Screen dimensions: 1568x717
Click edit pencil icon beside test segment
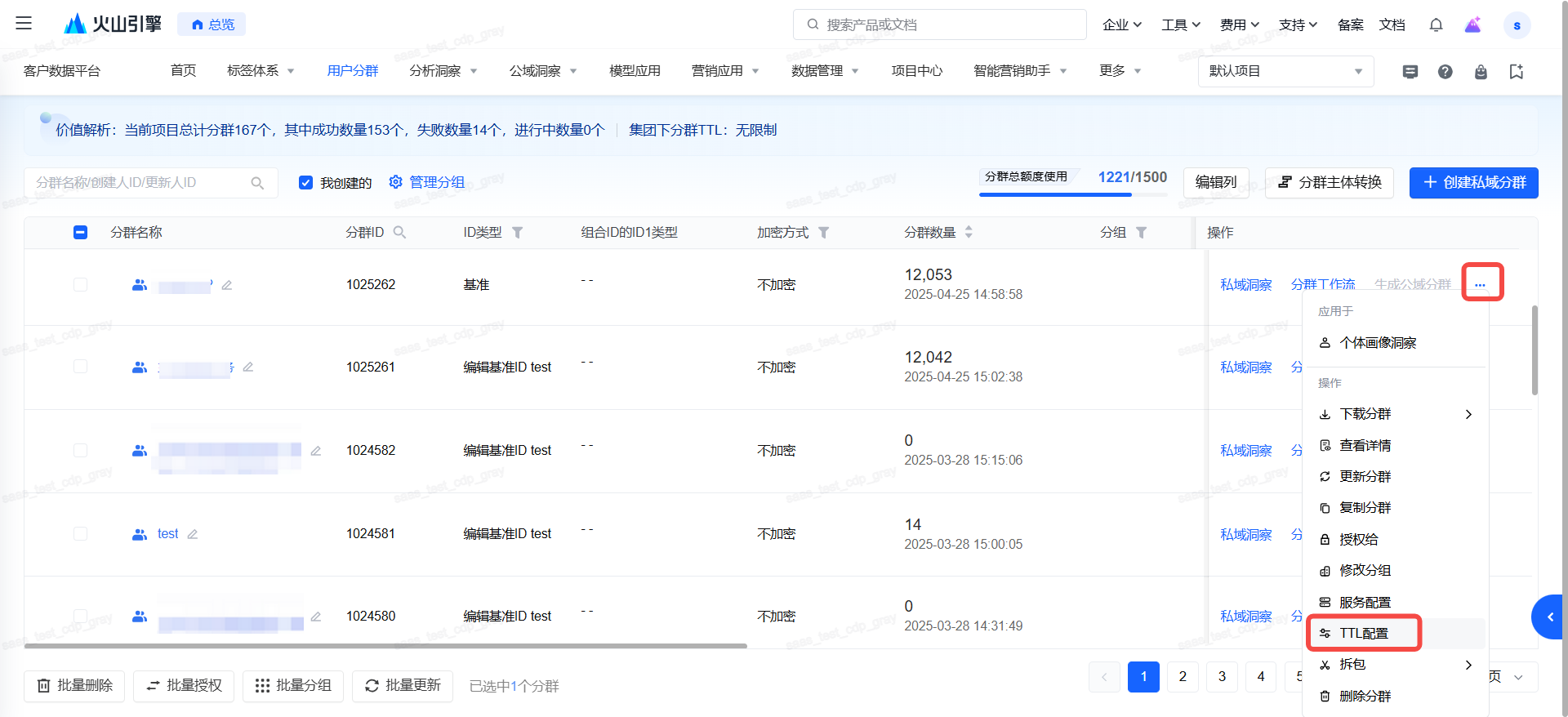193,534
